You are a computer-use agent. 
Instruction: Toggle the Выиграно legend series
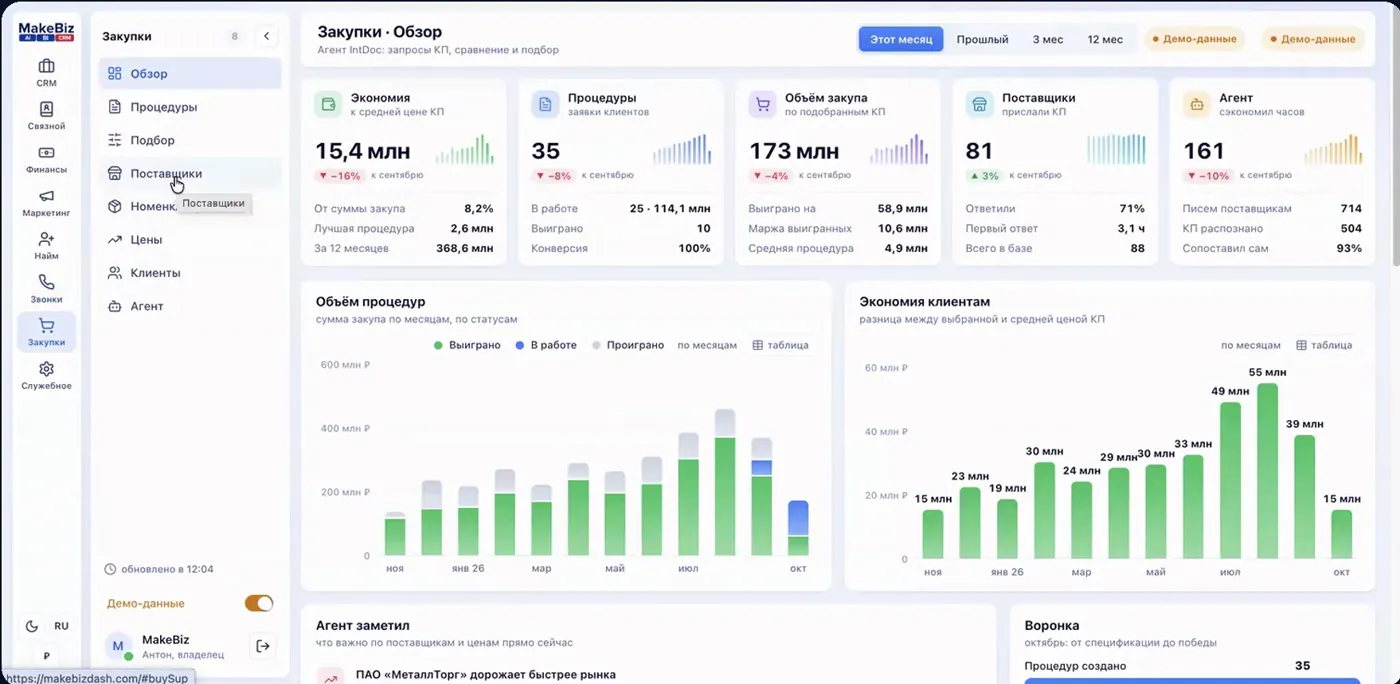coord(467,345)
